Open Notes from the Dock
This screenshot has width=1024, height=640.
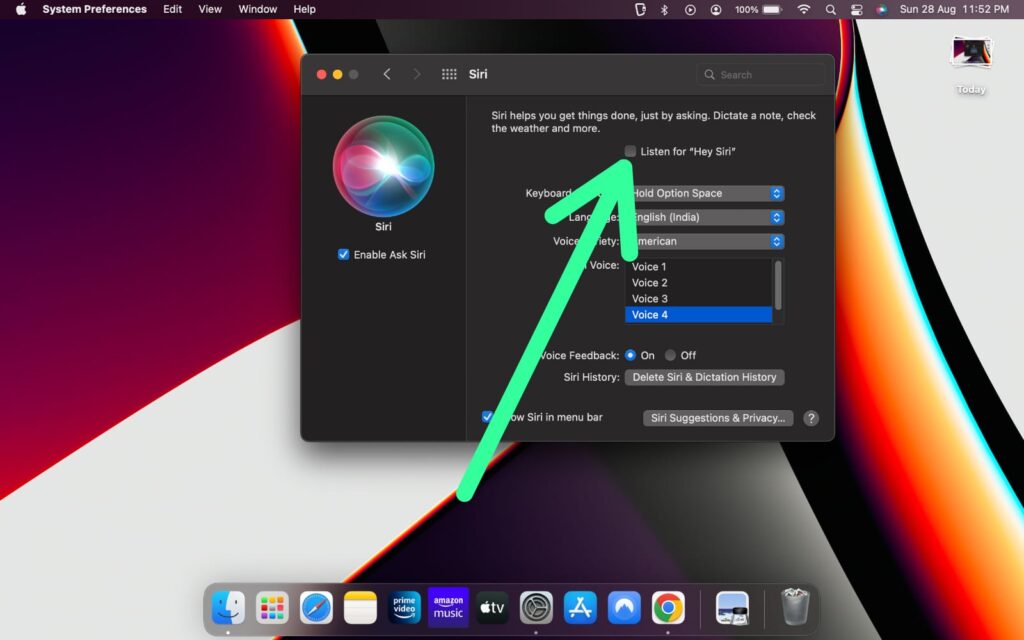[360, 608]
